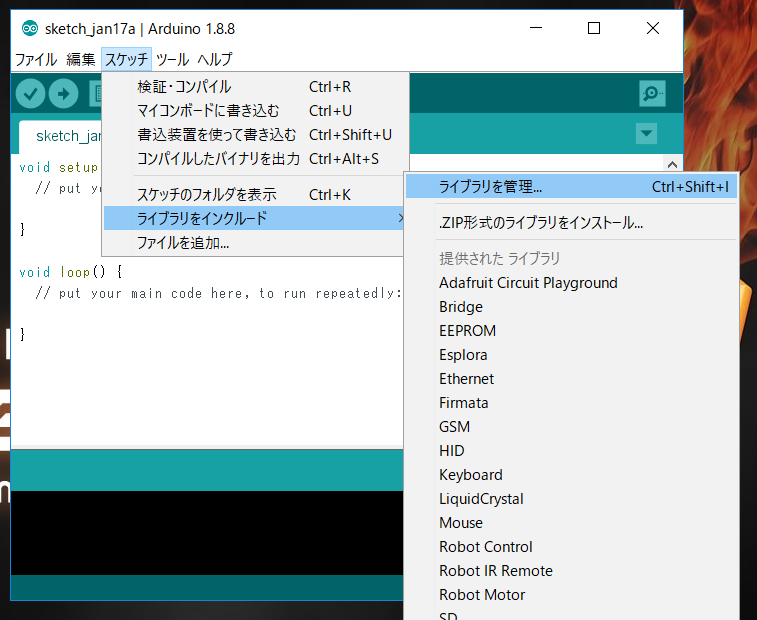This screenshot has height=620, width=757.
Task: Include the Bridge library
Action: click(x=571, y=307)
